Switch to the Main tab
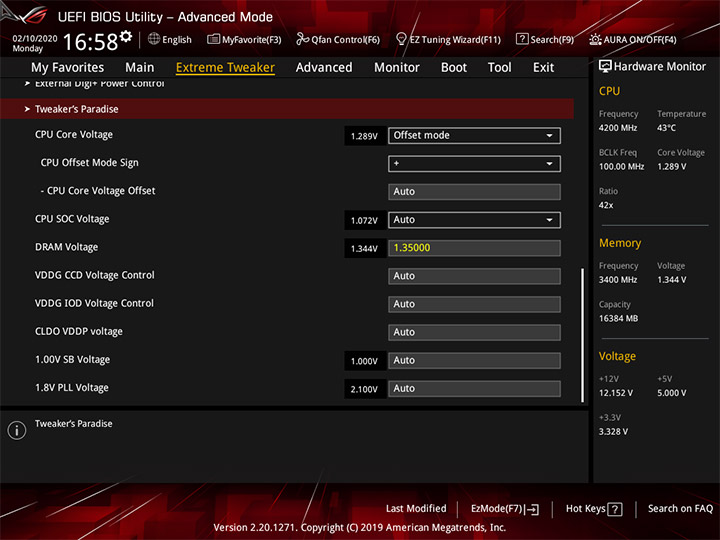This screenshot has width=720, height=540. click(x=140, y=68)
